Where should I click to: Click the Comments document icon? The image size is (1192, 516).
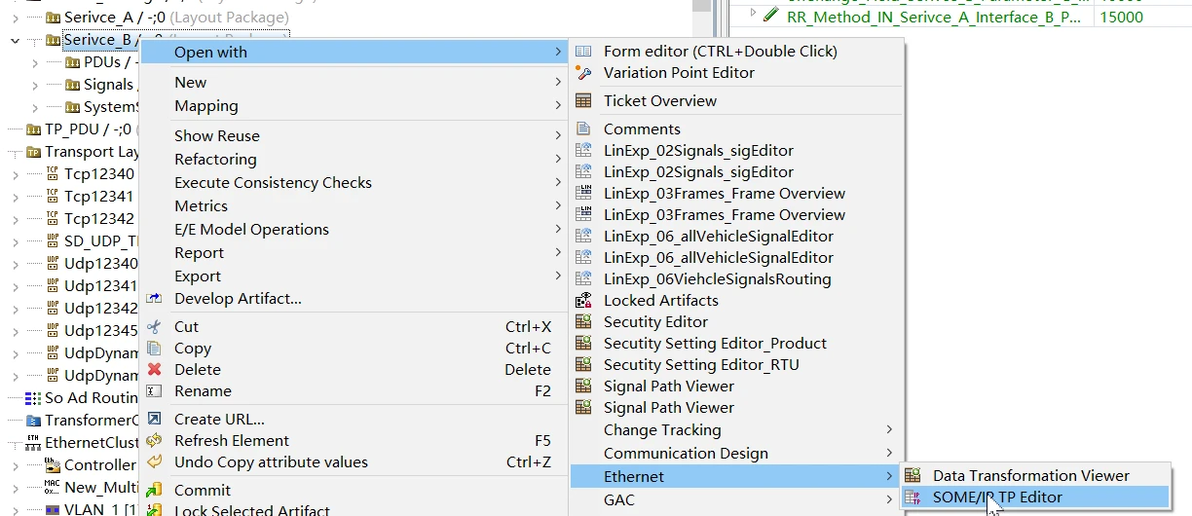(x=584, y=129)
